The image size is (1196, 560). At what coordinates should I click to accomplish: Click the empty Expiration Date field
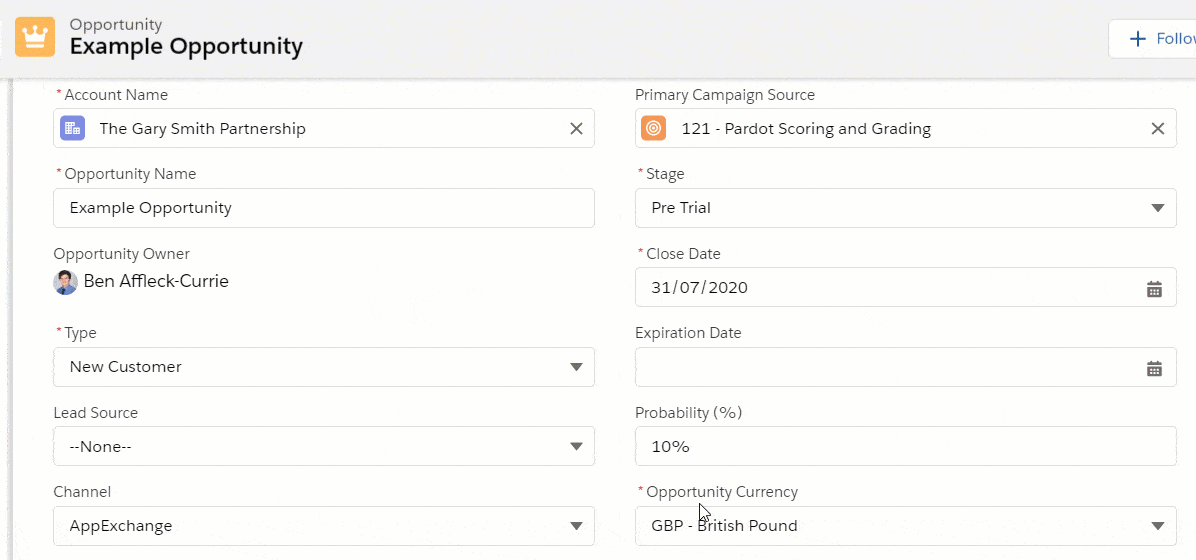(880, 367)
